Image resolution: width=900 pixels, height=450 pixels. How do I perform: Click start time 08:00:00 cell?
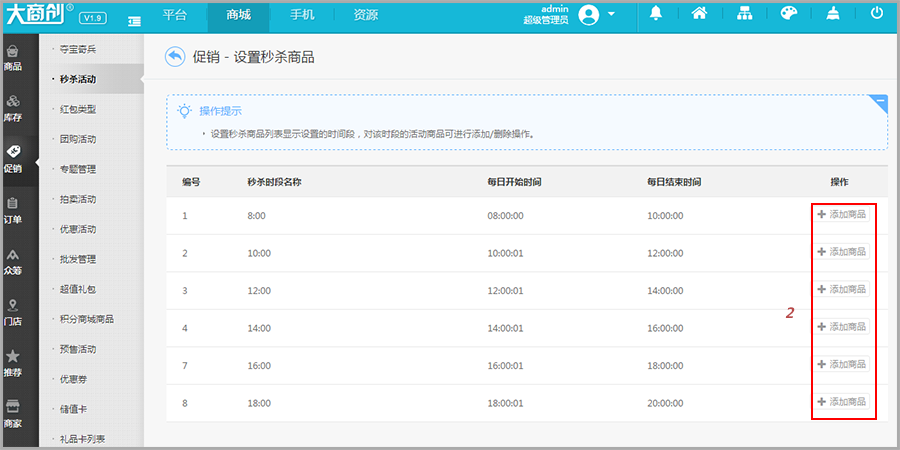(505, 216)
